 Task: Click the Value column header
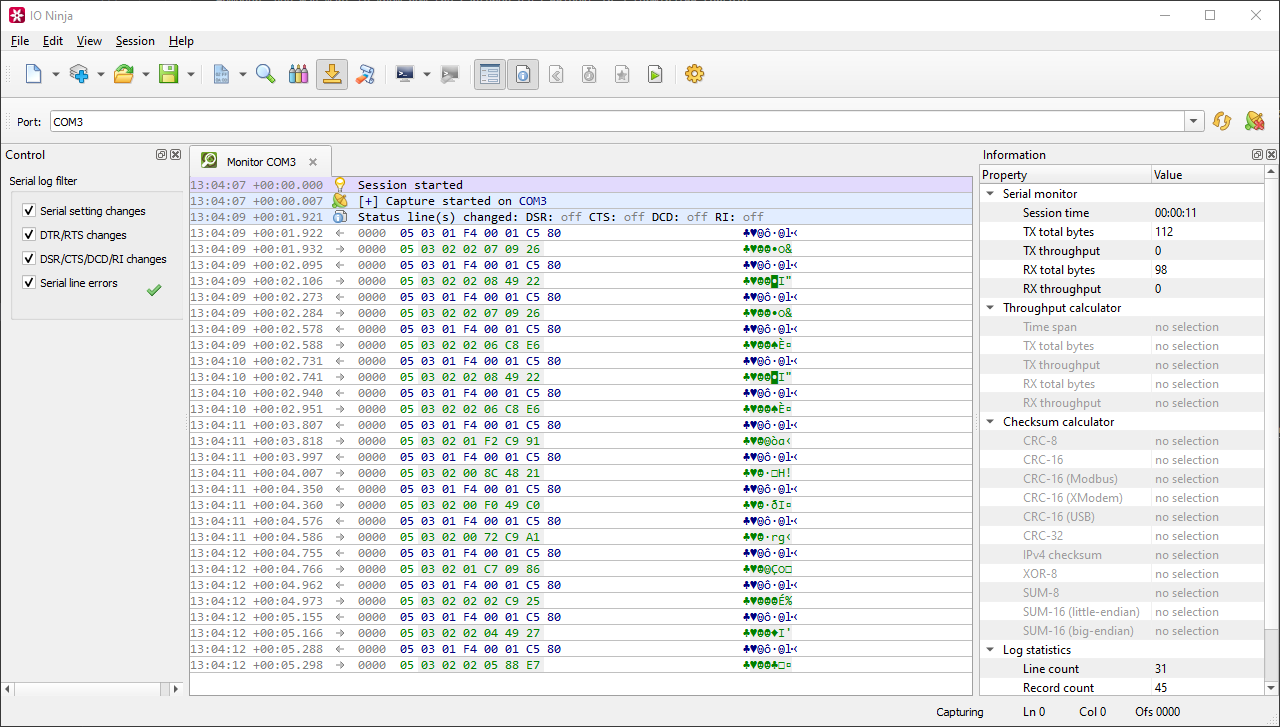pyautogui.click(x=1207, y=175)
